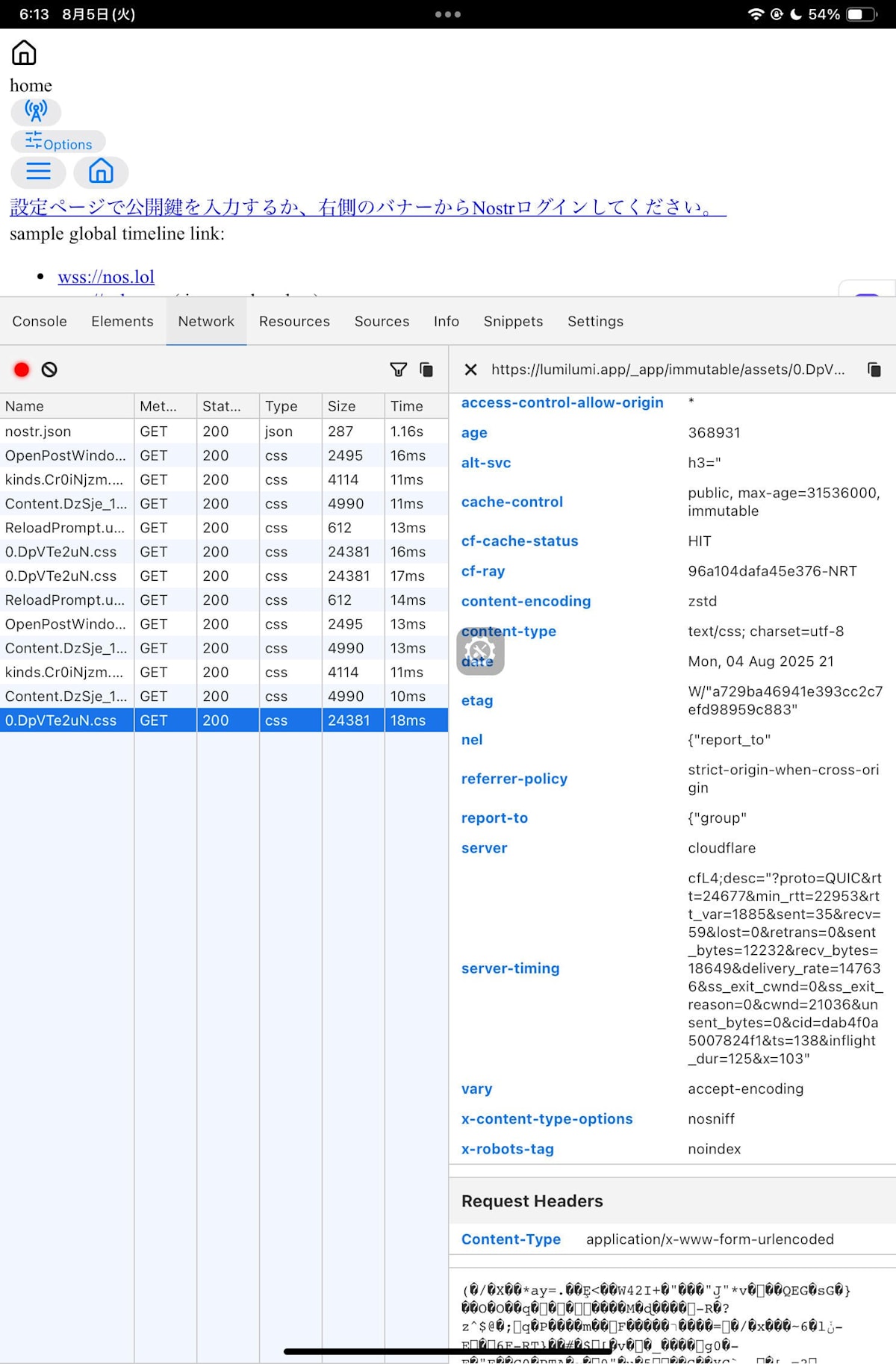Click the vary value accept-encoding
This screenshot has height=1364, width=896.
tap(746, 1089)
